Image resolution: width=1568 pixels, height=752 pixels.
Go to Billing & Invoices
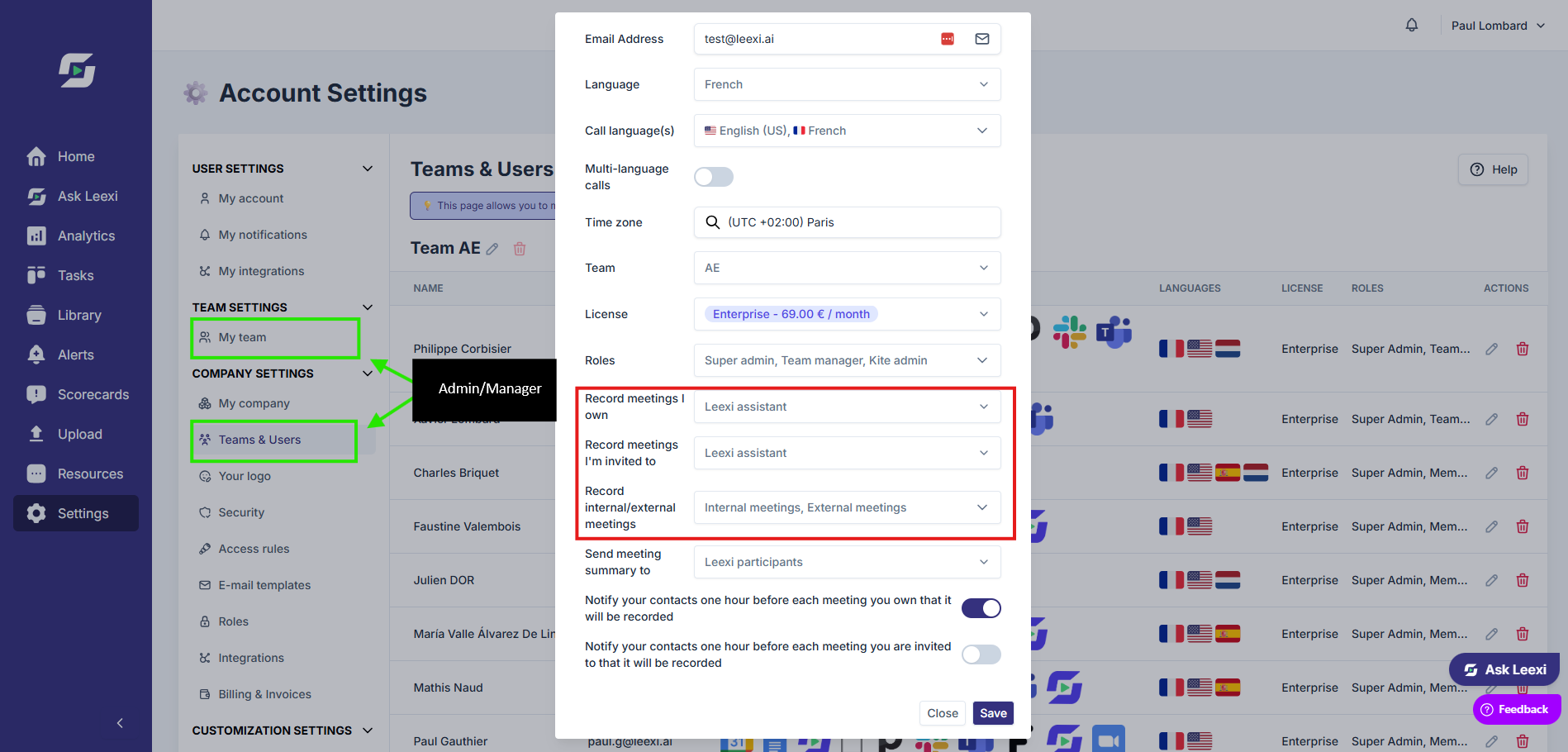tap(264, 694)
